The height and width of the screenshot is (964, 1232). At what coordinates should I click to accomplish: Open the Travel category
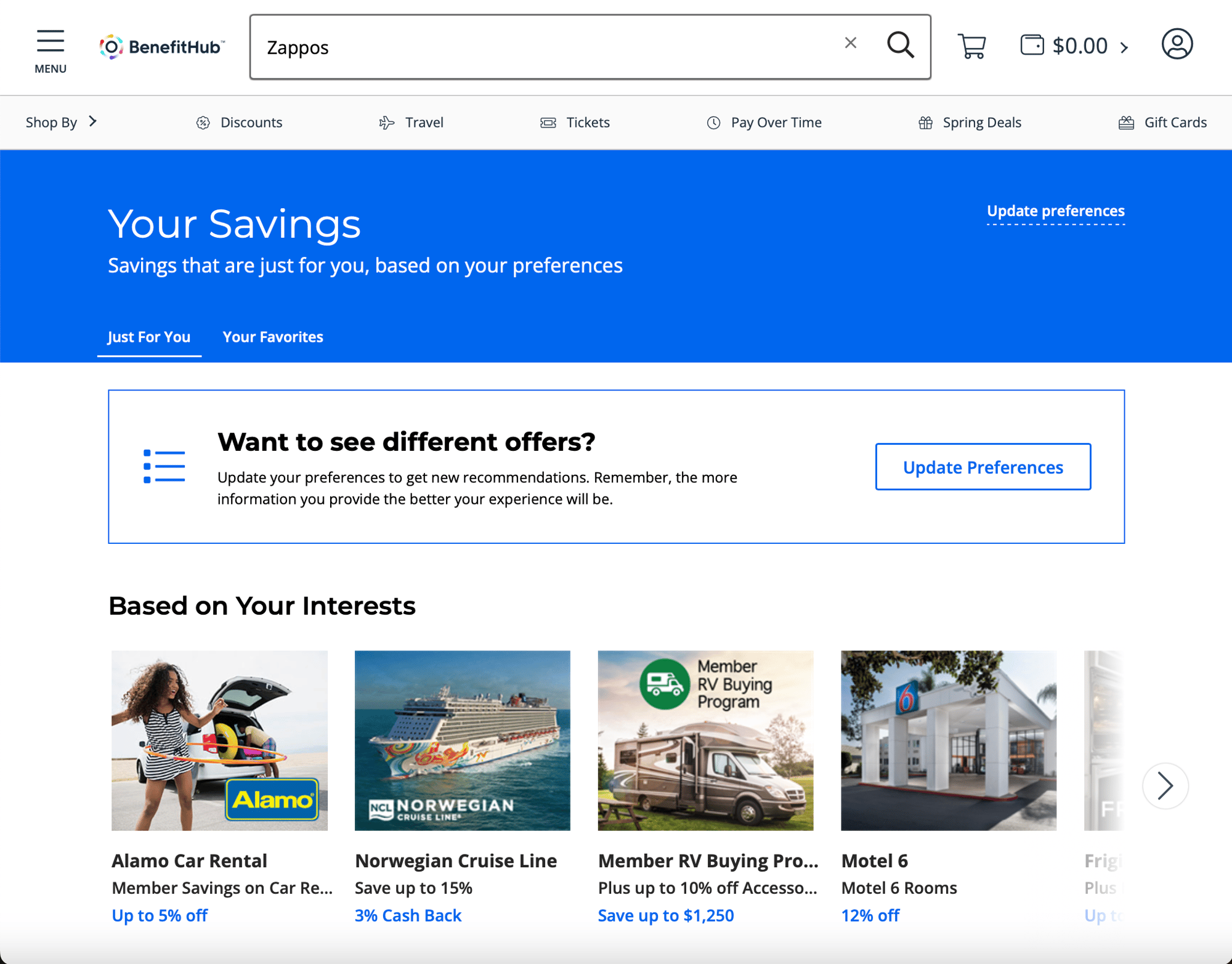pos(411,123)
